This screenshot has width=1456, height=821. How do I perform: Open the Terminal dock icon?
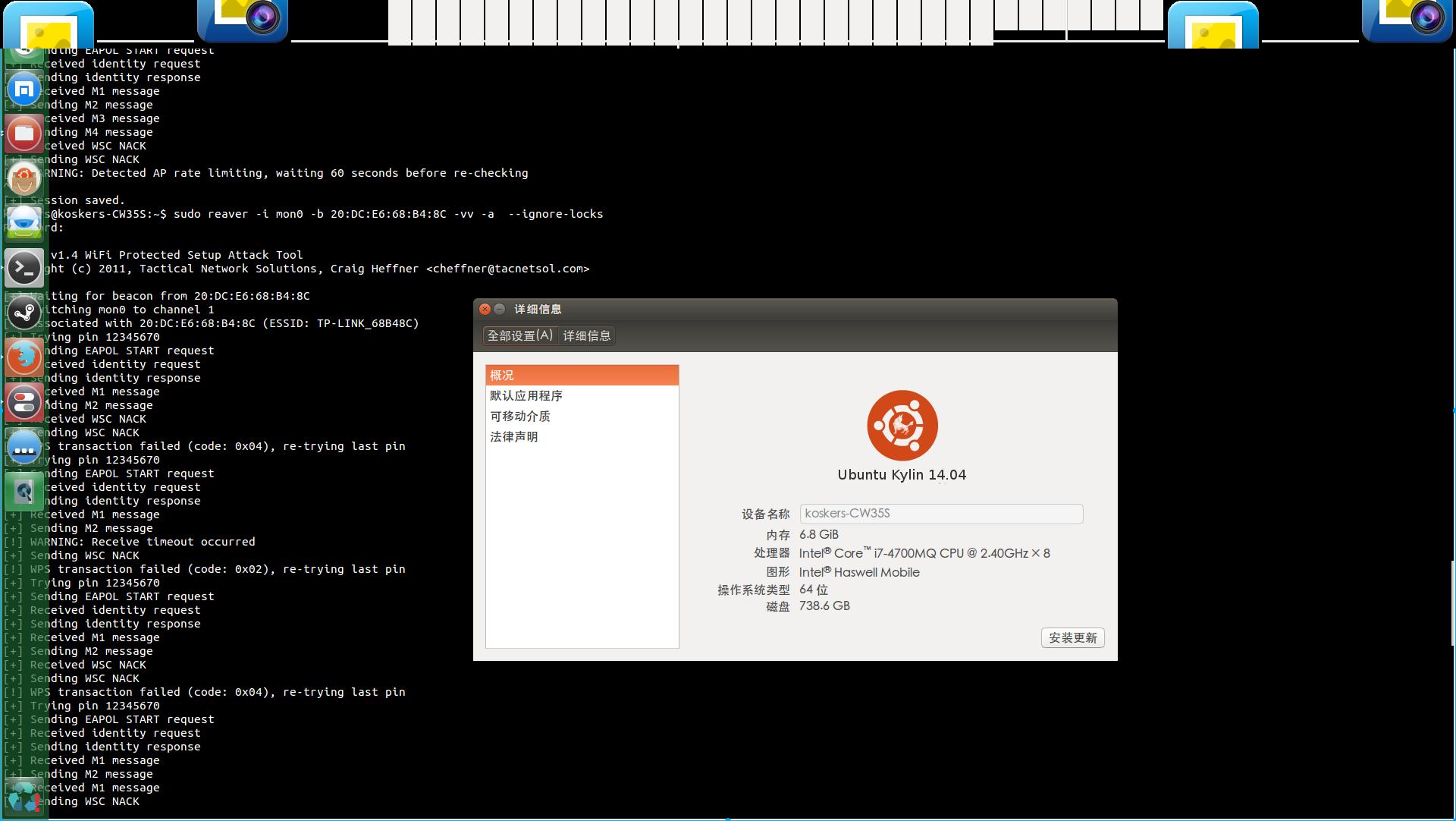coord(24,268)
